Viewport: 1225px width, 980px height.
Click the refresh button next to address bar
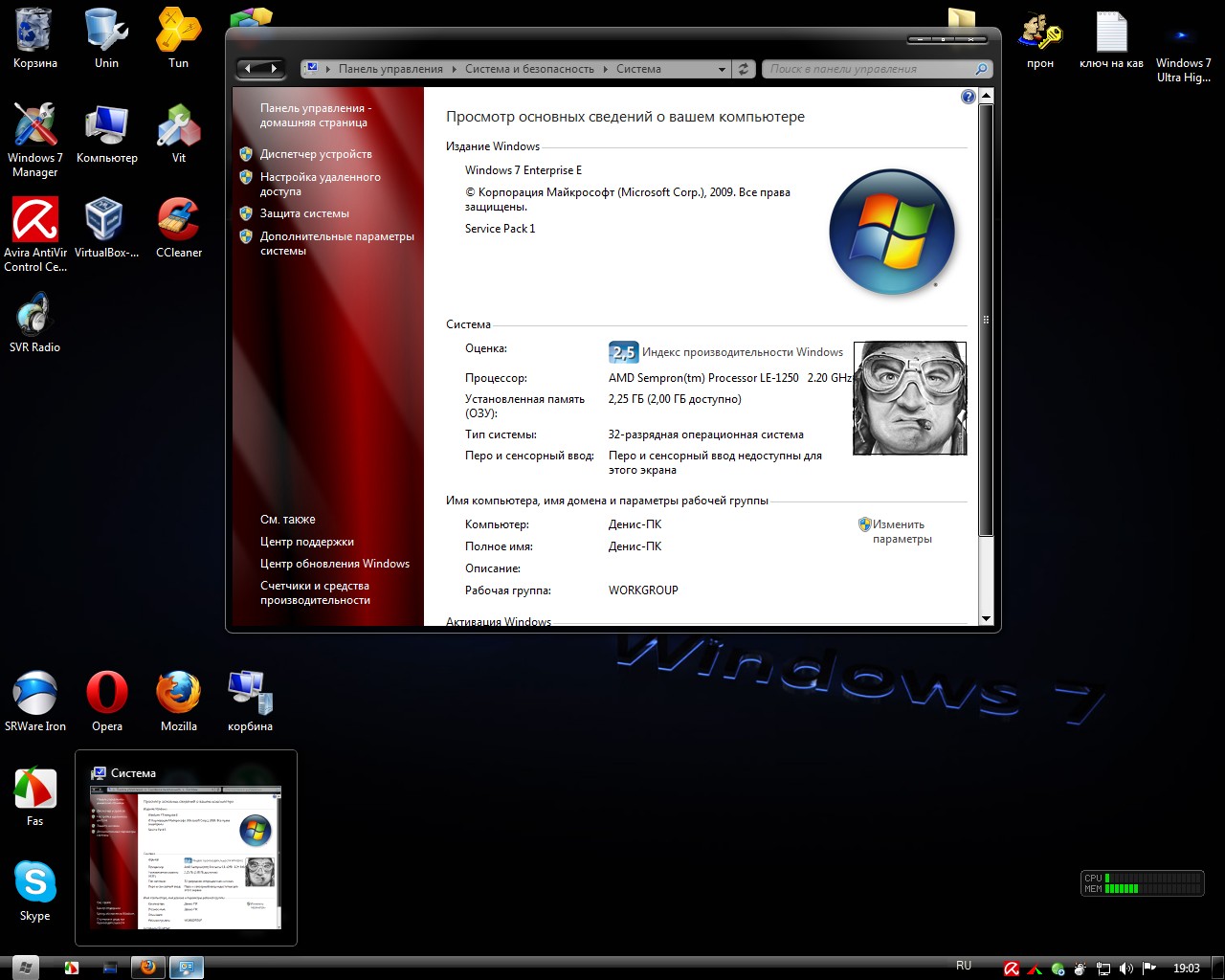(743, 69)
